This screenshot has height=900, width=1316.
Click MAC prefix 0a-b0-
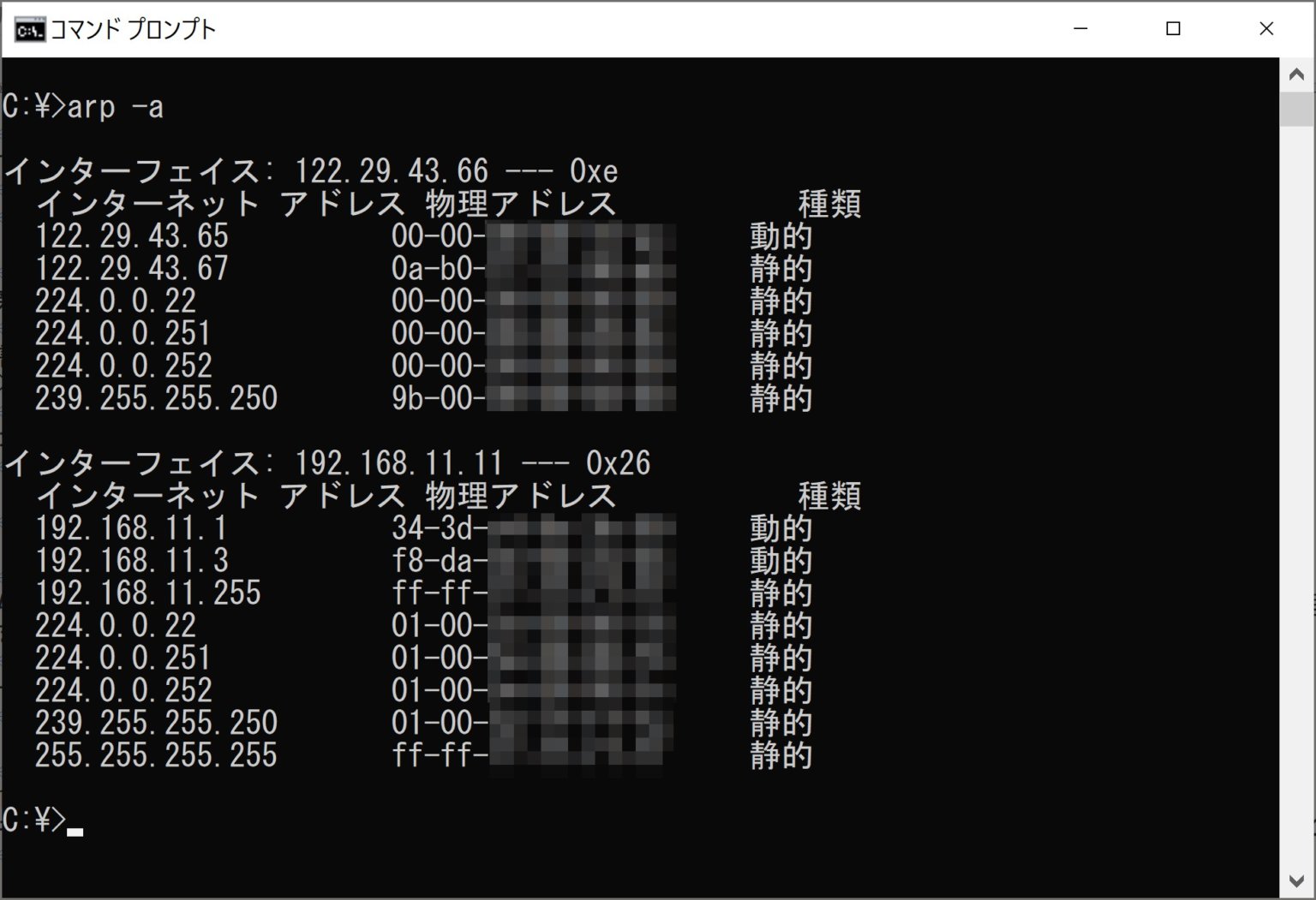(x=439, y=269)
